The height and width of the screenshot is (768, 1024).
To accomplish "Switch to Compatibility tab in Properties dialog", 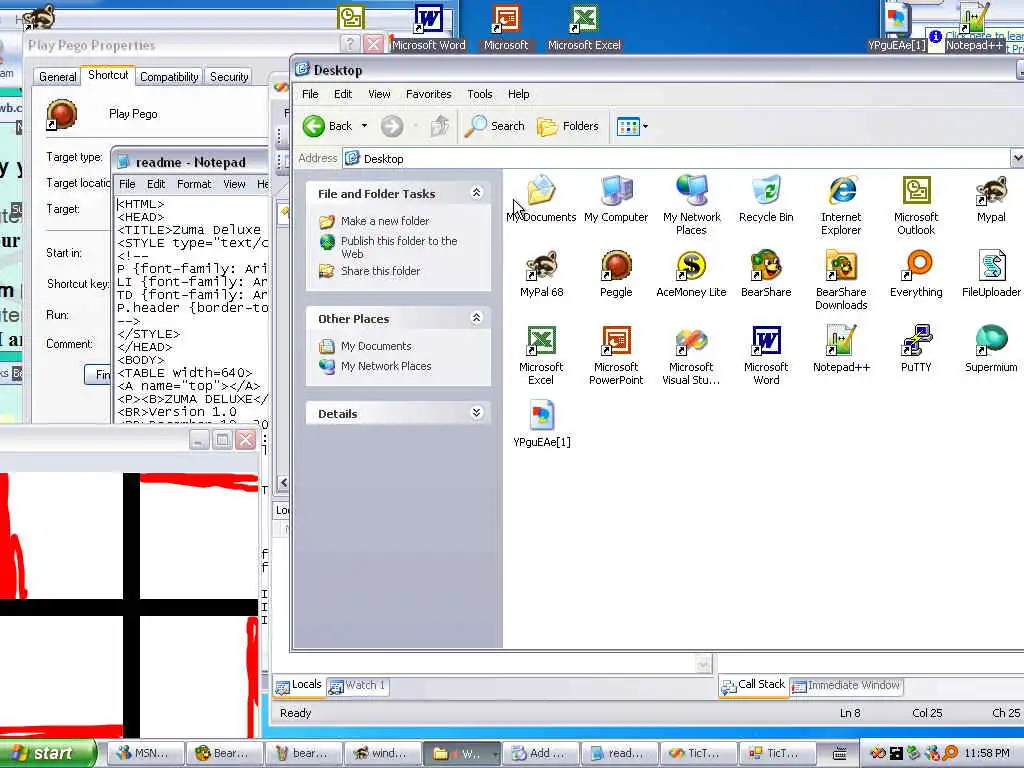I will (169, 76).
